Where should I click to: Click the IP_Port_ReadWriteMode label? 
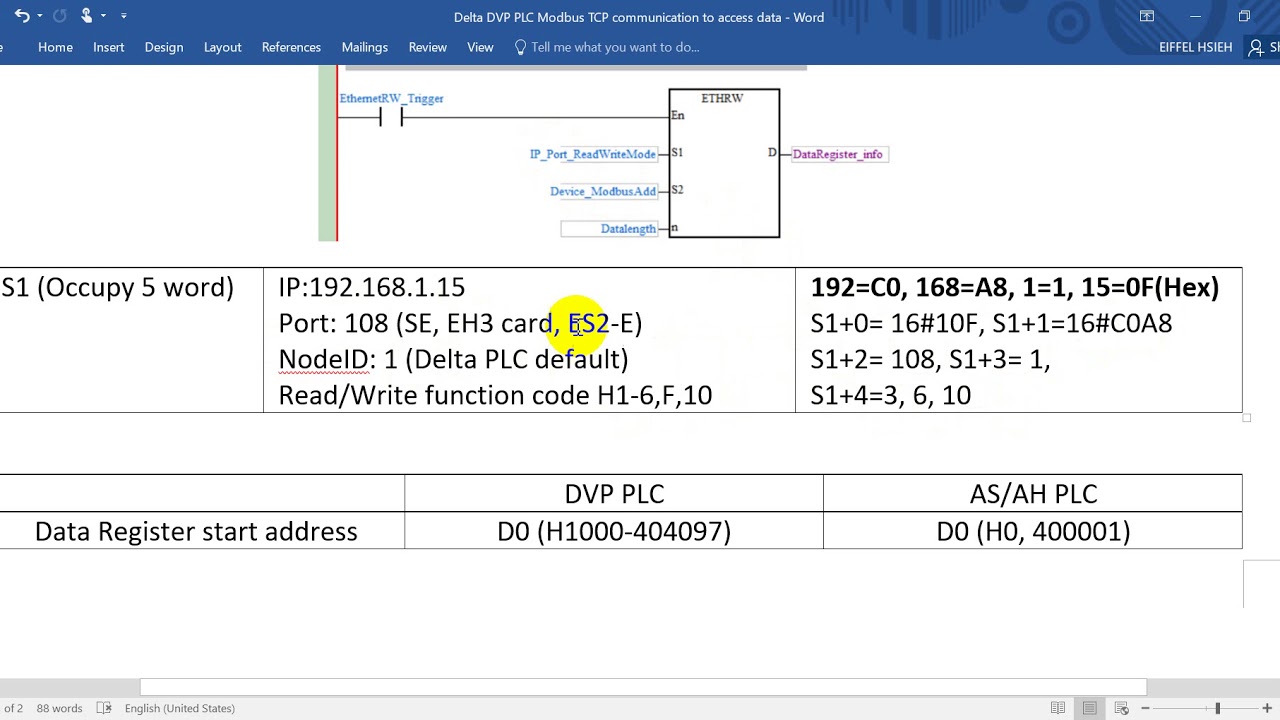(x=593, y=154)
